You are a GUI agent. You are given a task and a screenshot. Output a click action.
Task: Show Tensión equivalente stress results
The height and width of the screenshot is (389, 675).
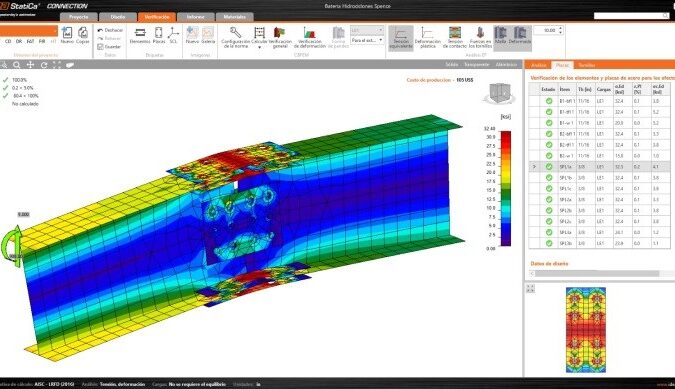pos(401,37)
